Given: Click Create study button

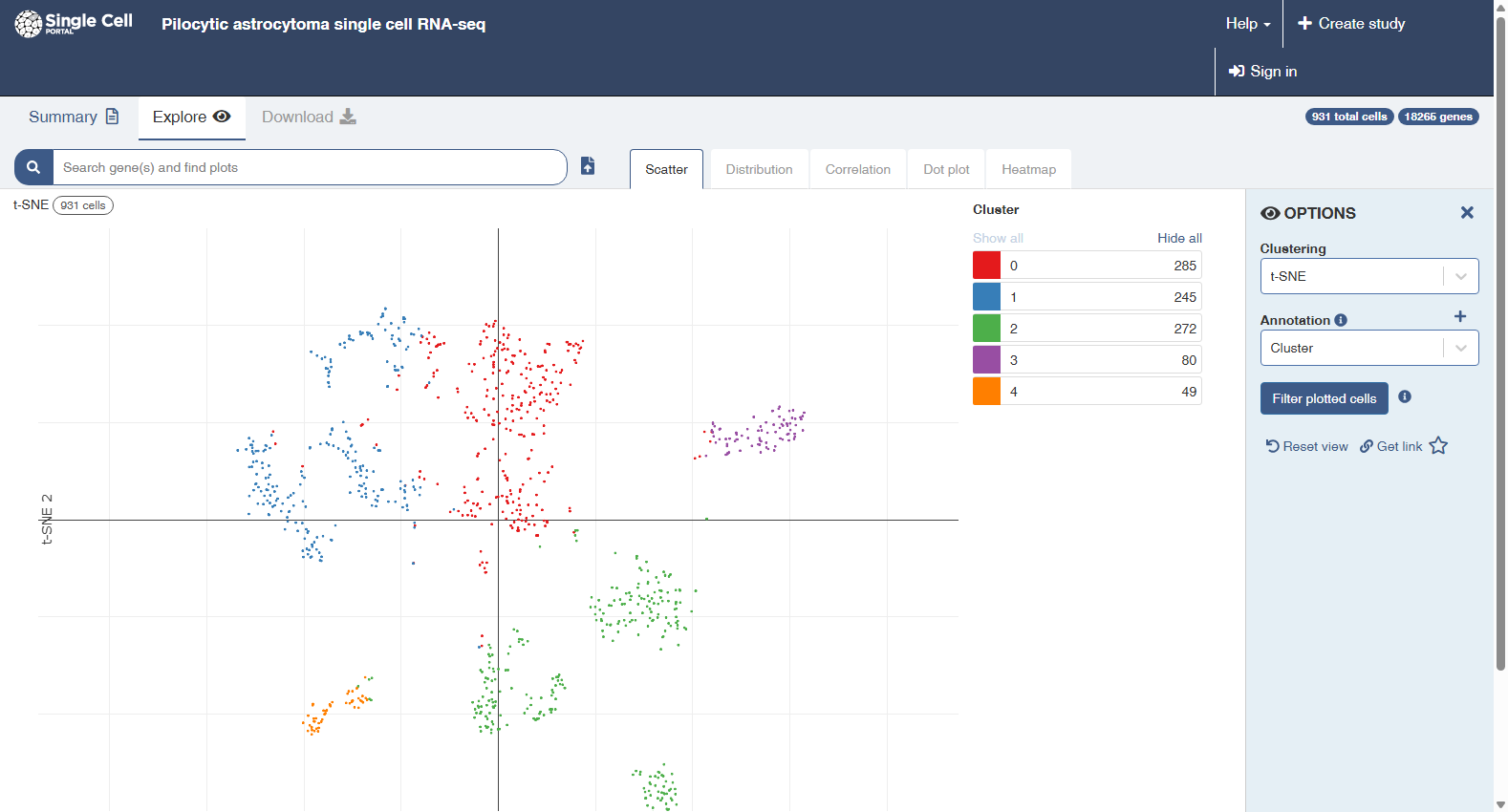Looking at the screenshot, I should (x=1351, y=24).
